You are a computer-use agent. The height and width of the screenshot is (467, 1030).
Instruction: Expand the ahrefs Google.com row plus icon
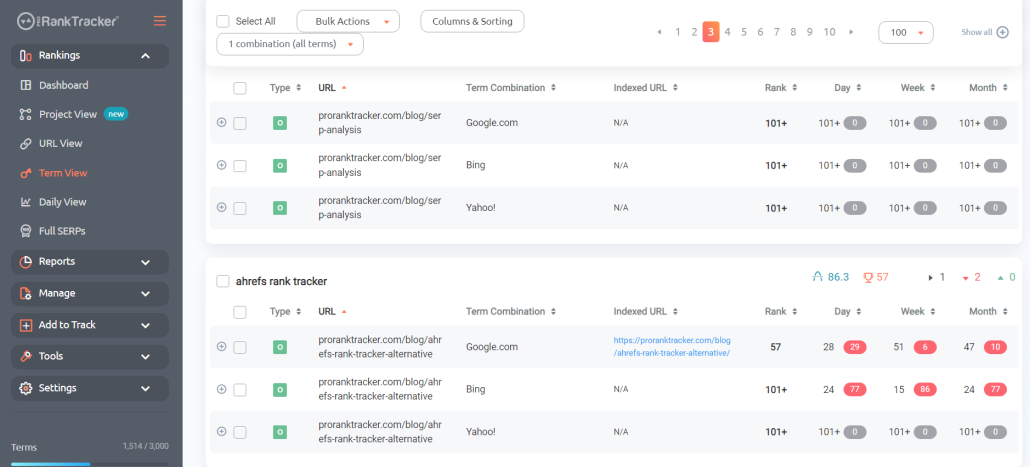[x=221, y=346]
